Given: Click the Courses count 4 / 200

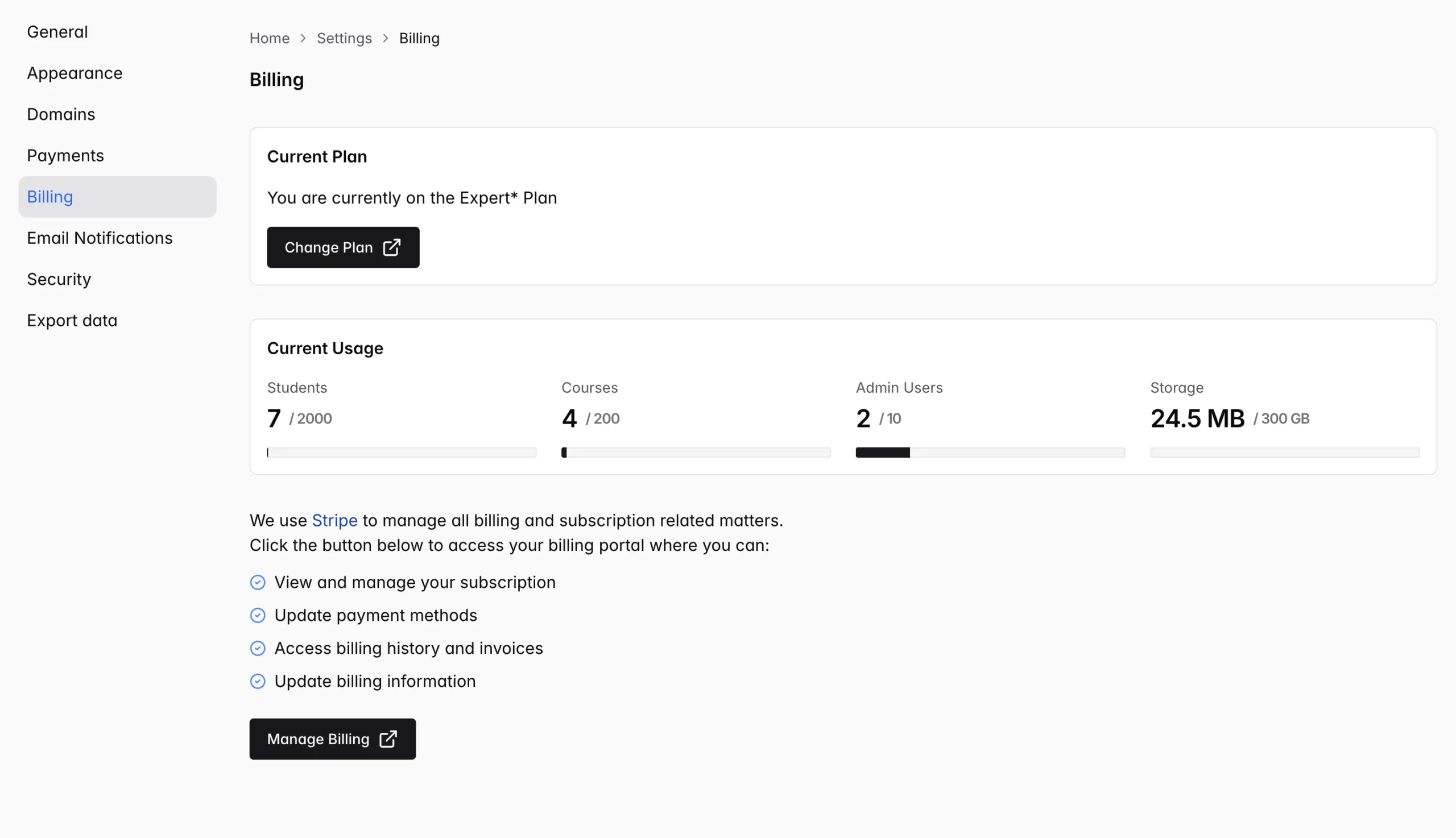Looking at the screenshot, I should tap(591, 418).
